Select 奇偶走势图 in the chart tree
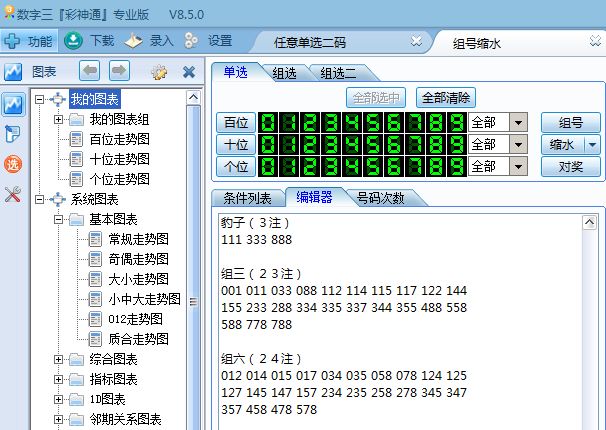Screen dimensions: 606x430 (x=138, y=259)
